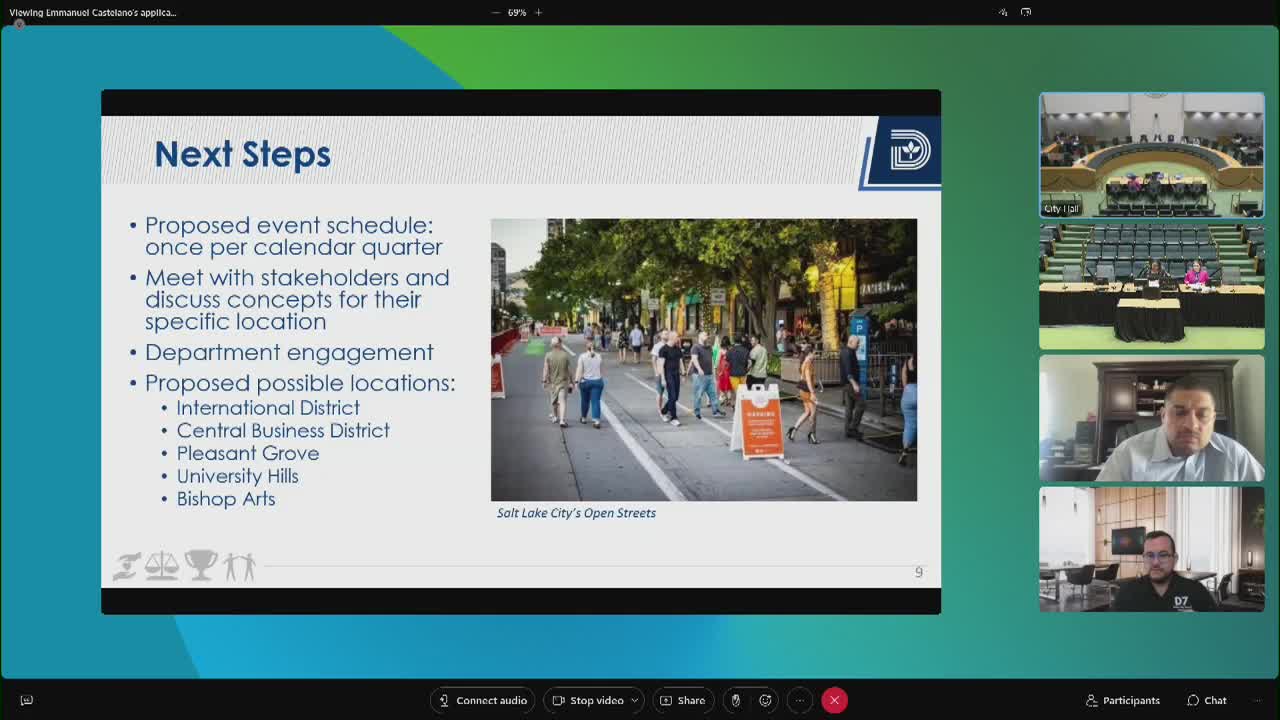The width and height of the screenshot is (1280, 720).
Task: Click the red leave meeting button
Action: coord(834,700)
